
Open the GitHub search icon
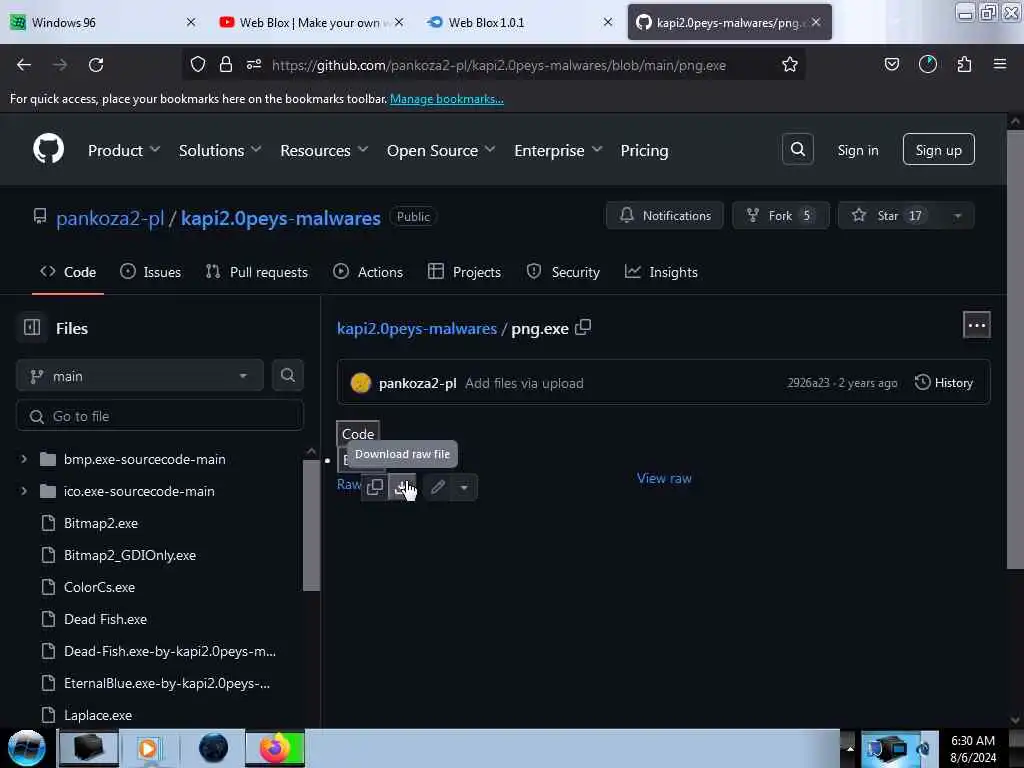point(797,150)
